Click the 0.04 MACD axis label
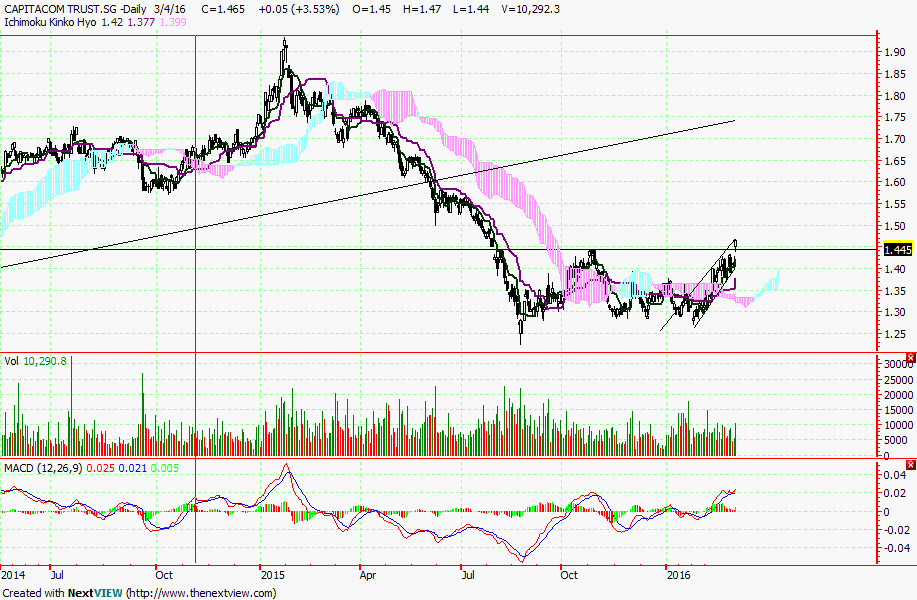The height and width of the screenshot is (600, 917). 895,475
